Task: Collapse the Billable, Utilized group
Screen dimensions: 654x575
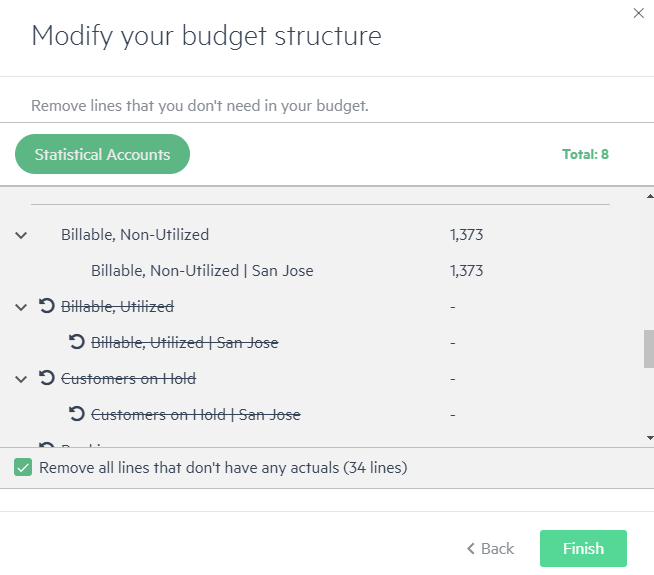Action: click(21, 307)
